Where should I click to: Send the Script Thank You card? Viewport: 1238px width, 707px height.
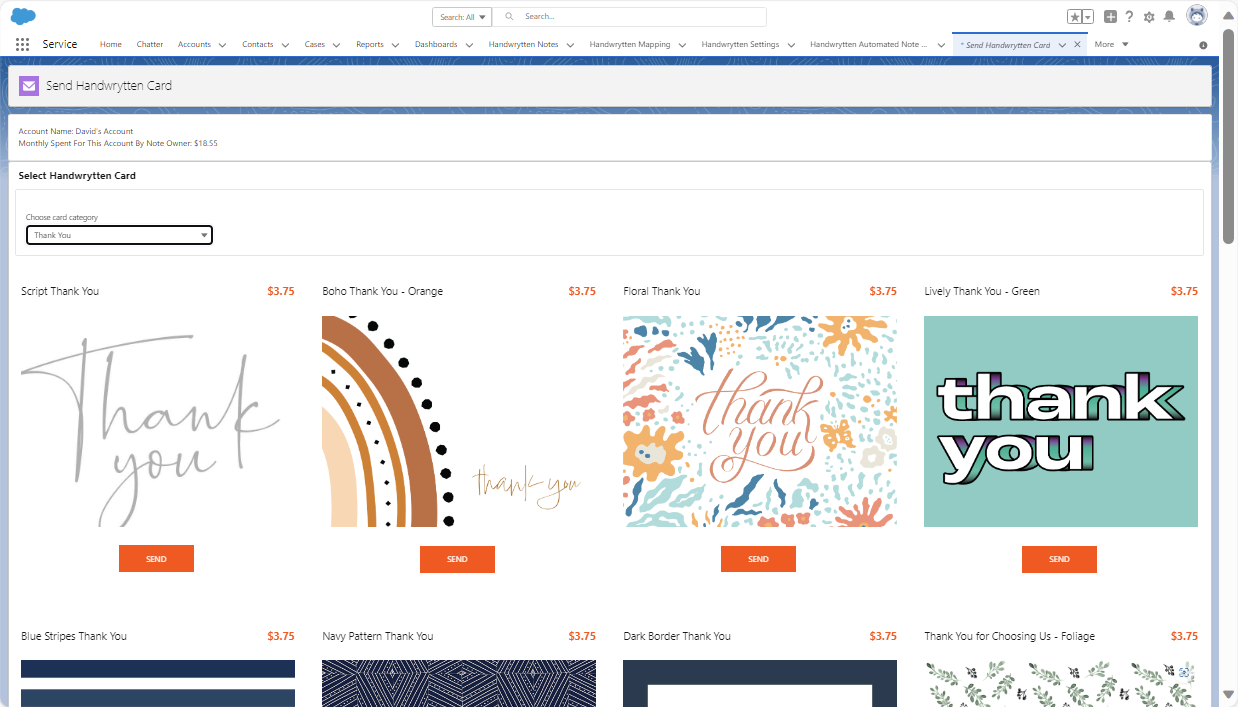point(156,559)
